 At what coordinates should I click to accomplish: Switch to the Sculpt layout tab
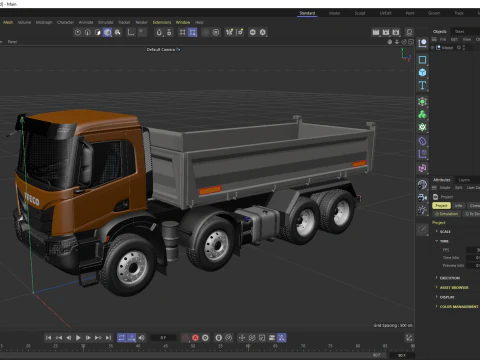pos(360,13)
